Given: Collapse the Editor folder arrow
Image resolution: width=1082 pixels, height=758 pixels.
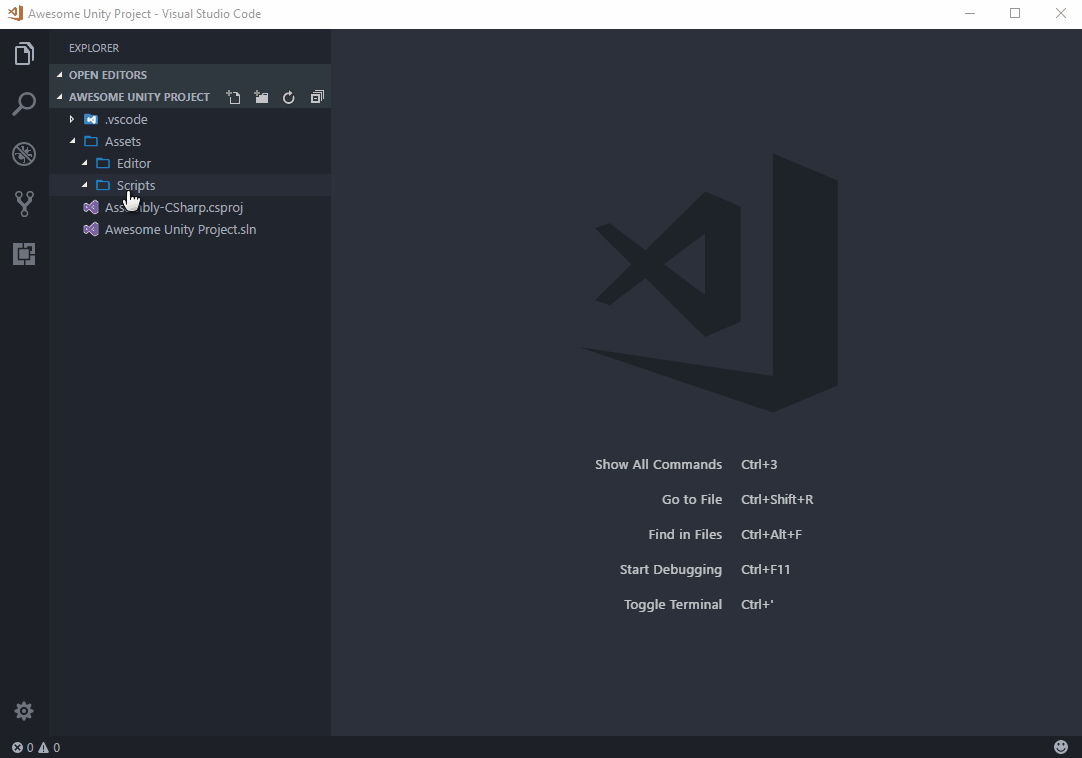Looking at the screenshot, I should [x=84, y=163].
